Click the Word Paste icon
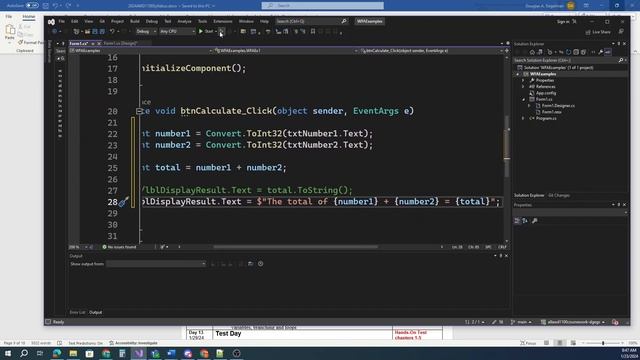Viewport: 640px width, 360px height. point(10,30)
